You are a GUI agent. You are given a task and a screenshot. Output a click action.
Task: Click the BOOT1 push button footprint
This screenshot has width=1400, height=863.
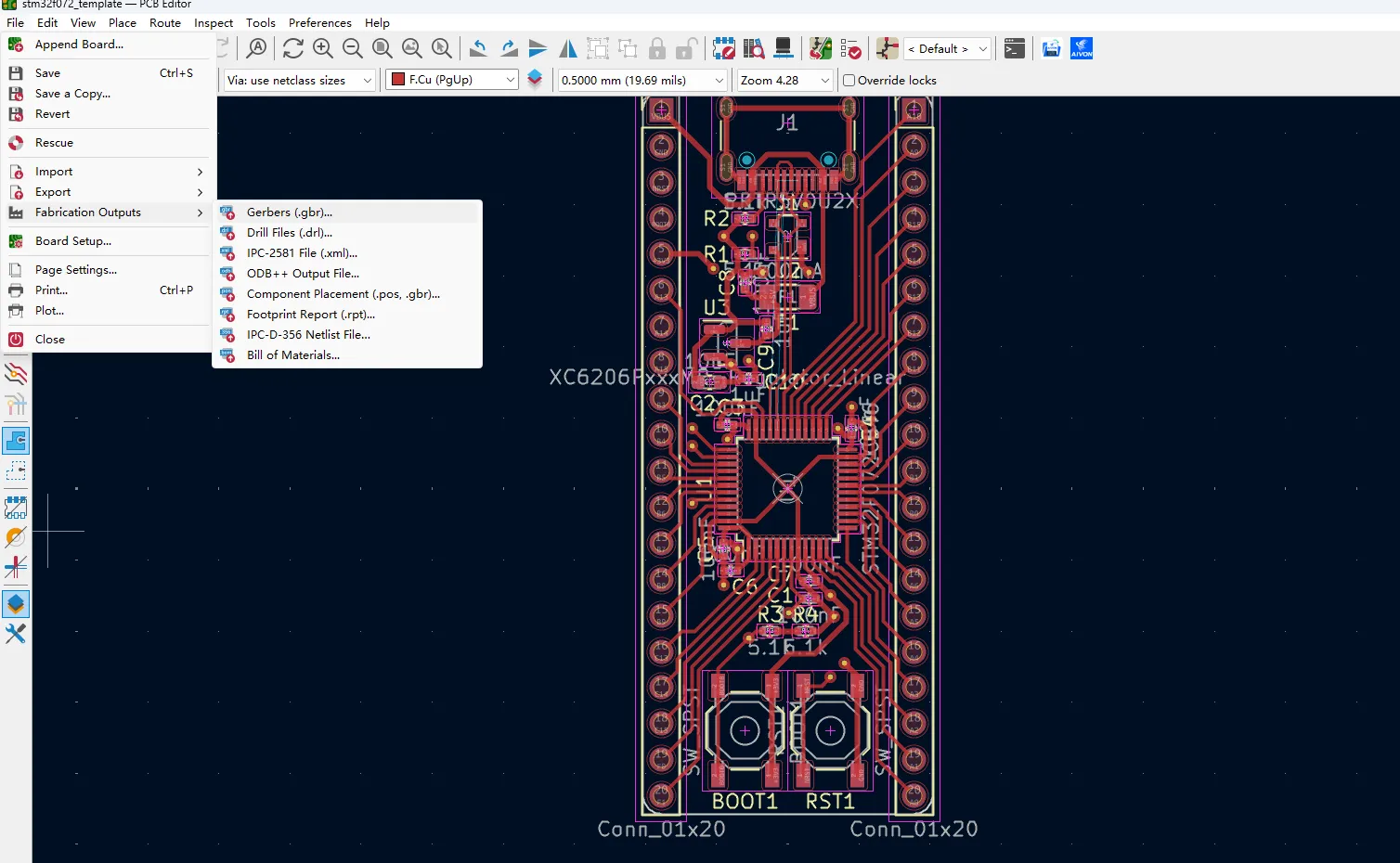pyautogui.click(x=745, y=731)
